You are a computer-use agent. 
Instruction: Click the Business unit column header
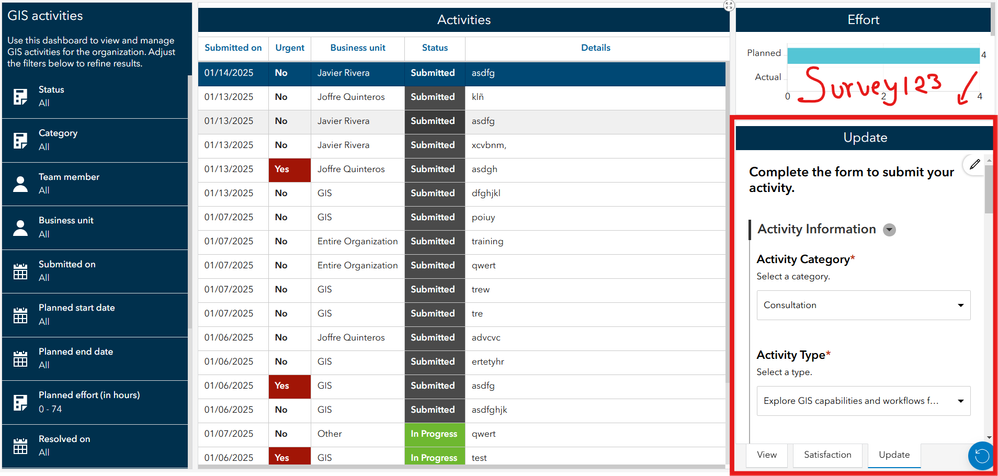click(x=358, y=48)
